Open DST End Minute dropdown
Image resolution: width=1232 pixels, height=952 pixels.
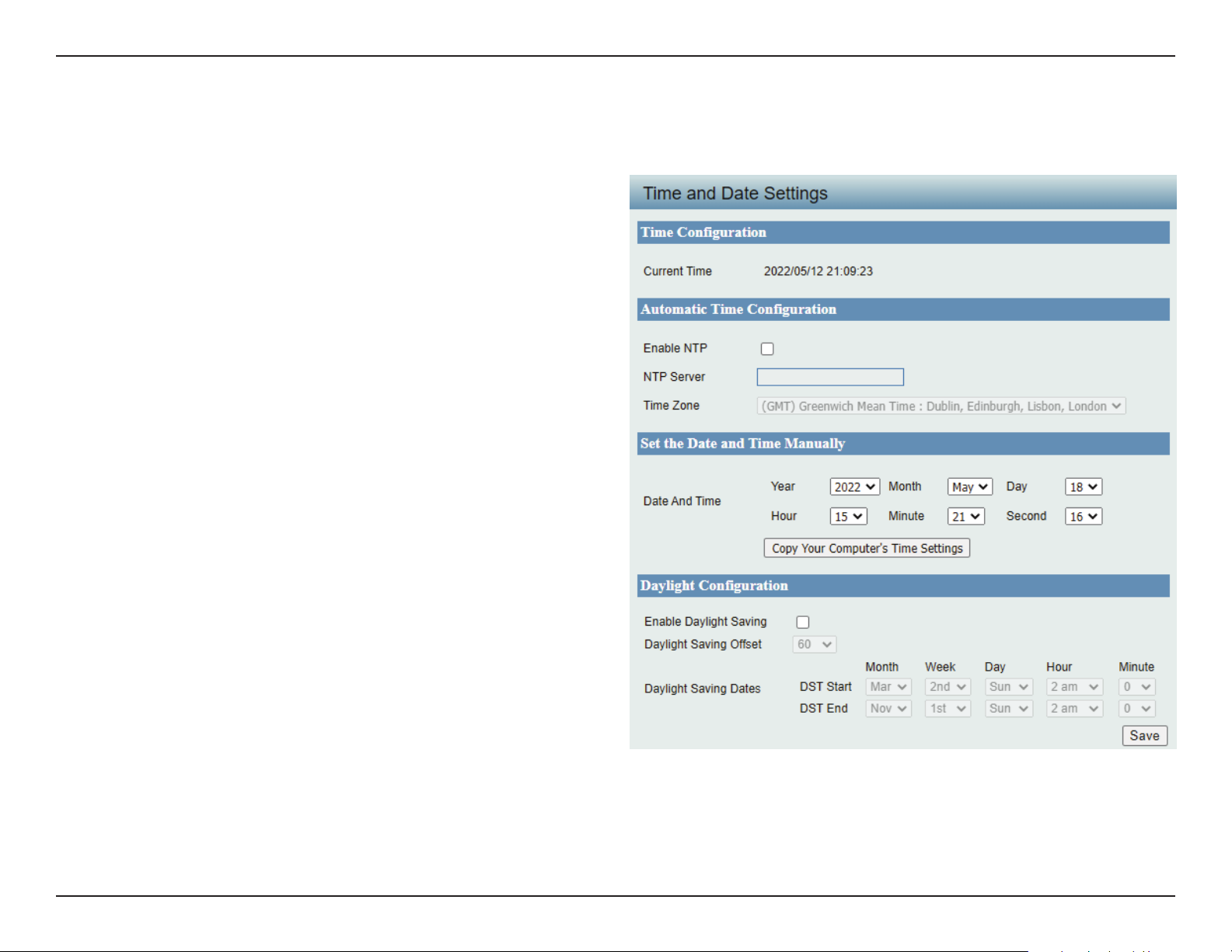point(1137,709)
